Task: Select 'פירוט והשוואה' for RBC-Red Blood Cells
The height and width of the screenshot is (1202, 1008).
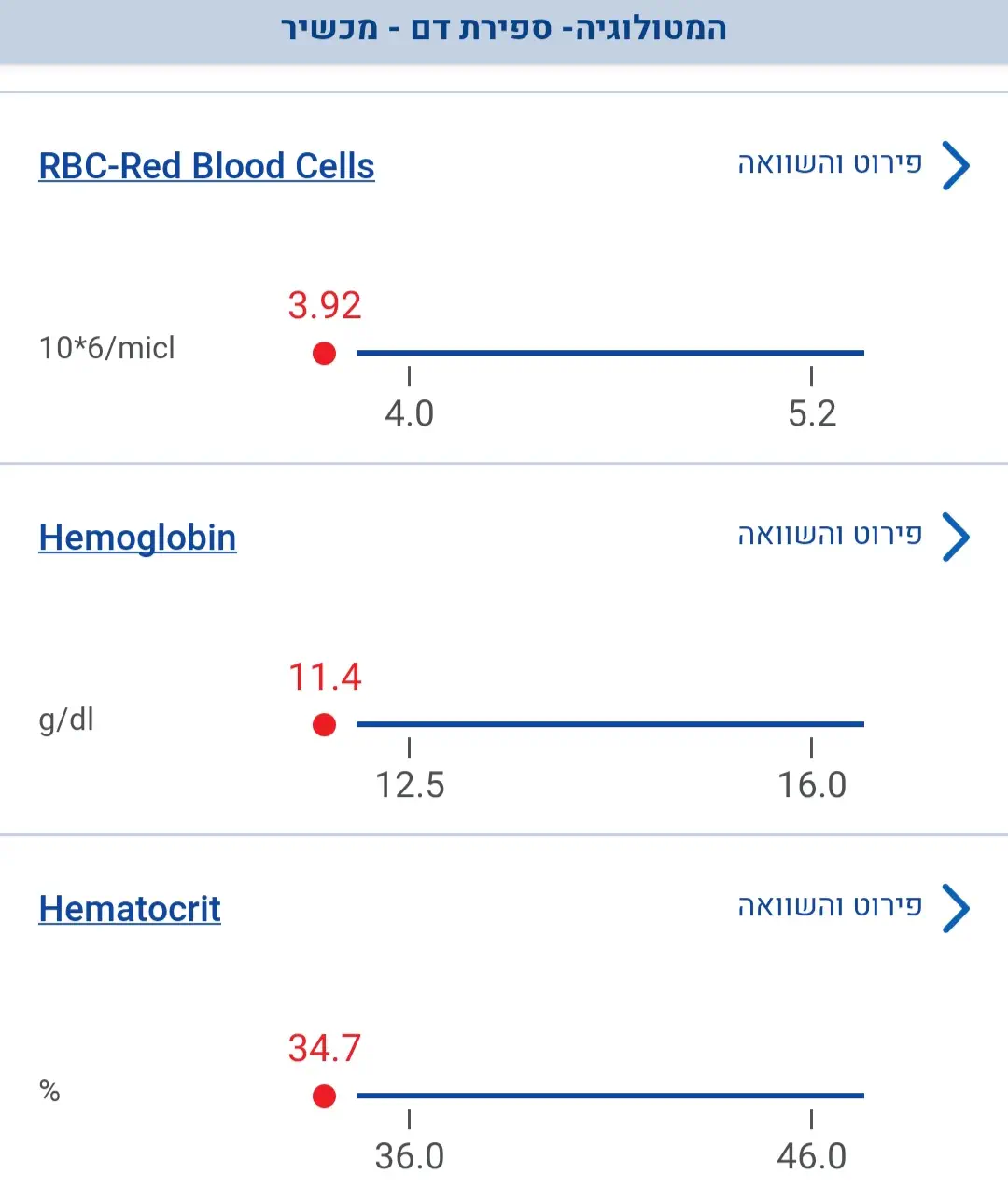Action: pyautogui.click(x=830, y=164)
